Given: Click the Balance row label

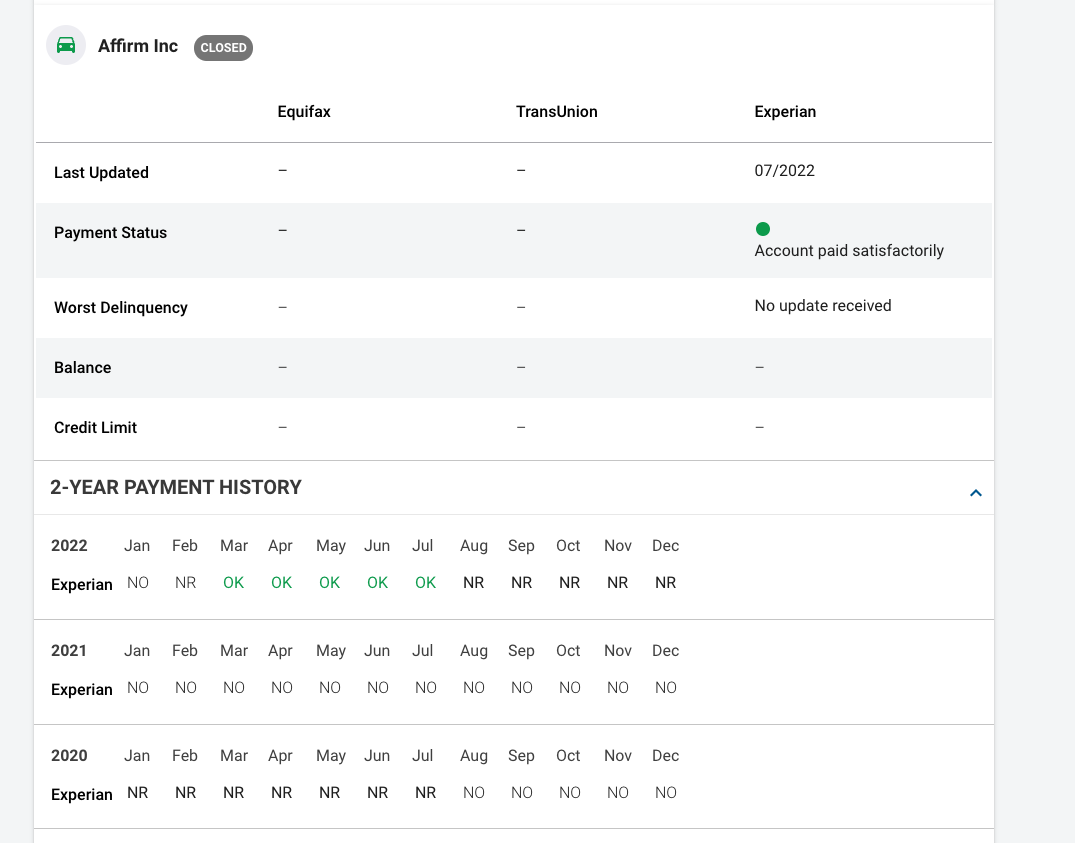Looking at the screenshot, I should tap(82, 368).
